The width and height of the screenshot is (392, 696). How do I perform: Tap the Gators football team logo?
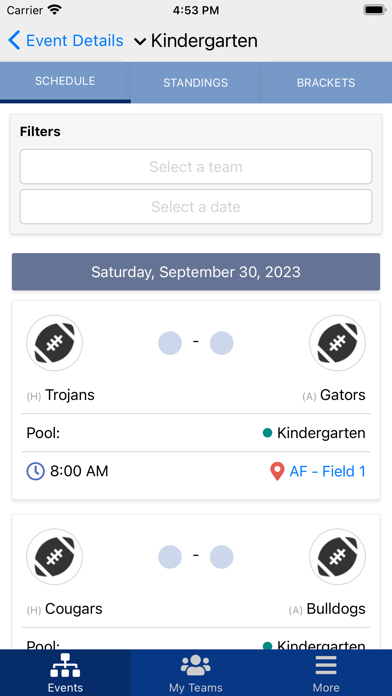(x=337, y=343)
